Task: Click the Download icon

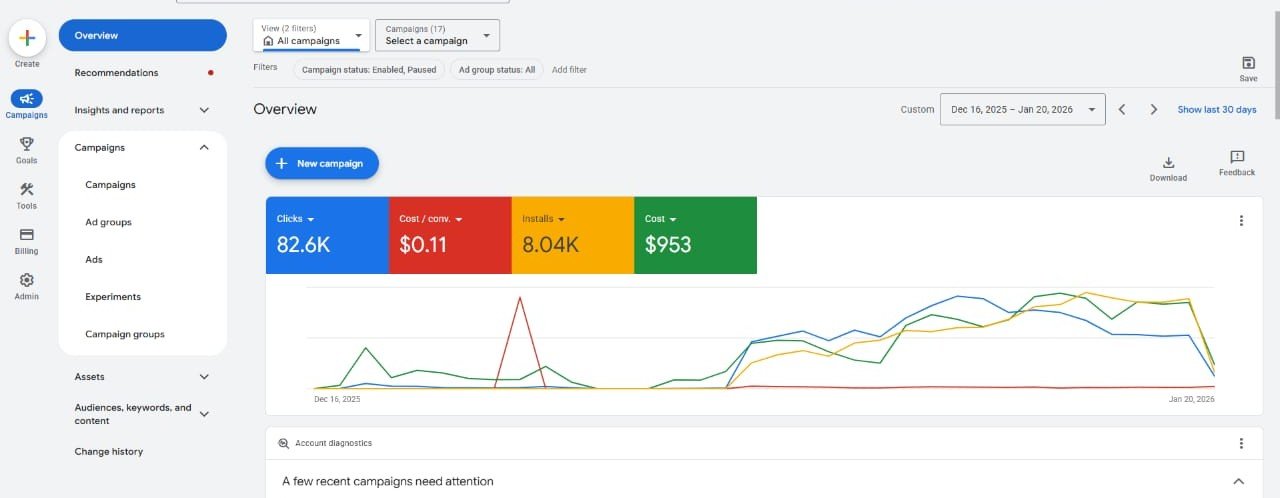Action: (x=1168, y=163)
